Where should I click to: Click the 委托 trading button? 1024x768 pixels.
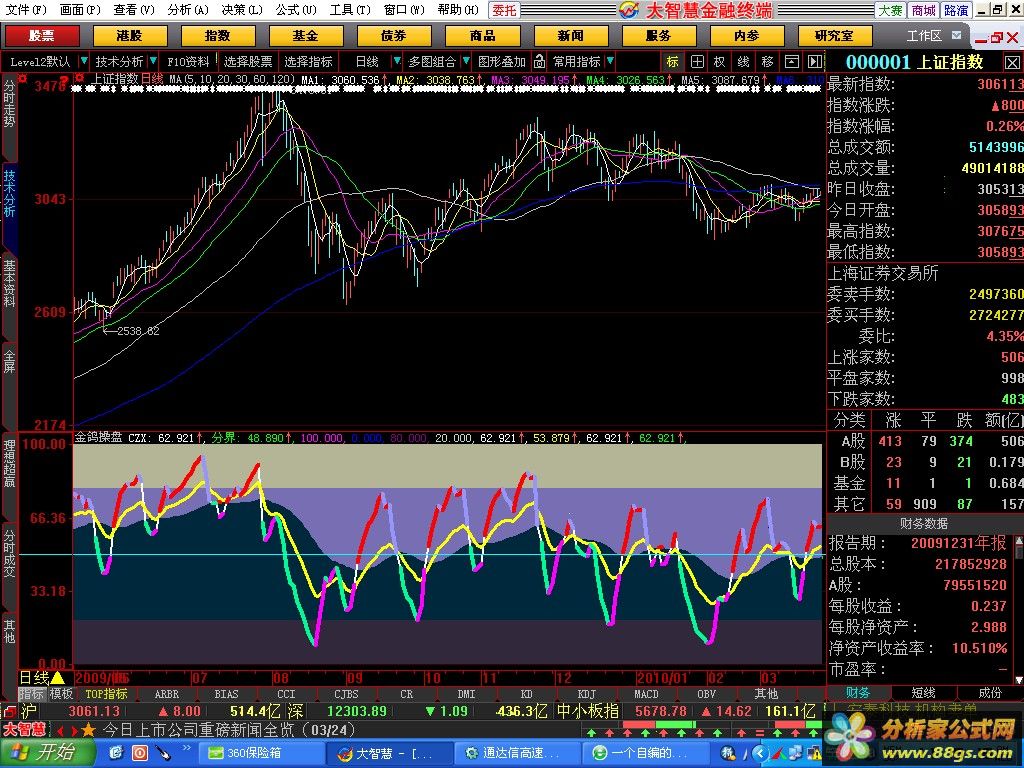pos(504,10)
